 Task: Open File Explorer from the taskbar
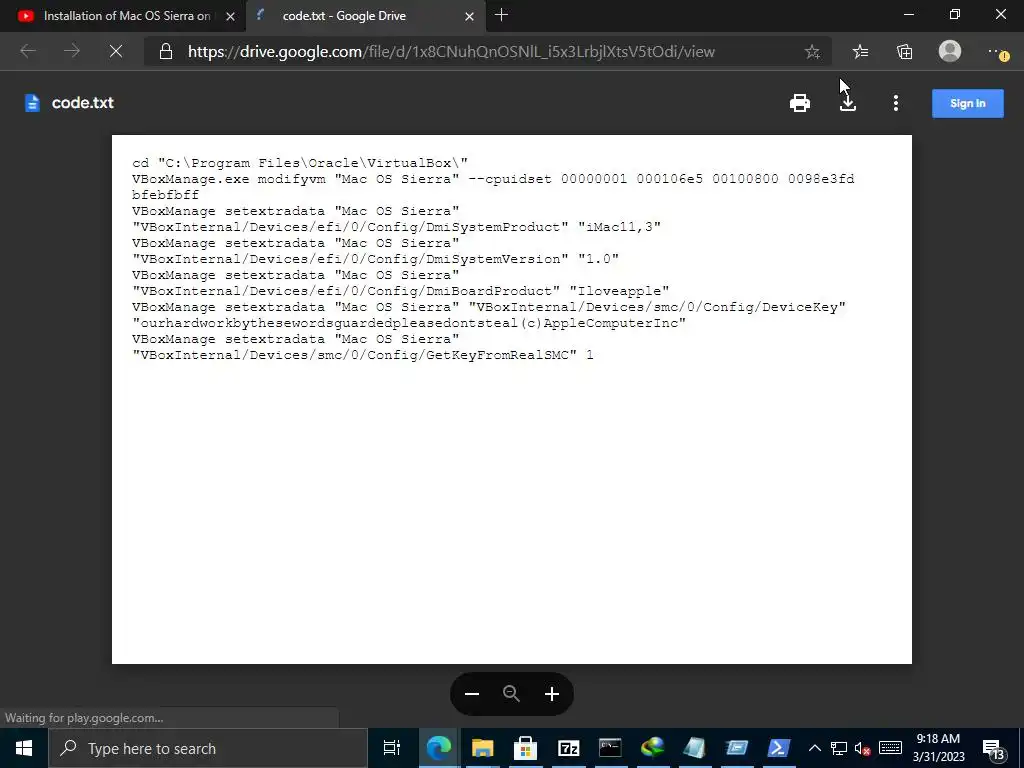coord(483,748)
